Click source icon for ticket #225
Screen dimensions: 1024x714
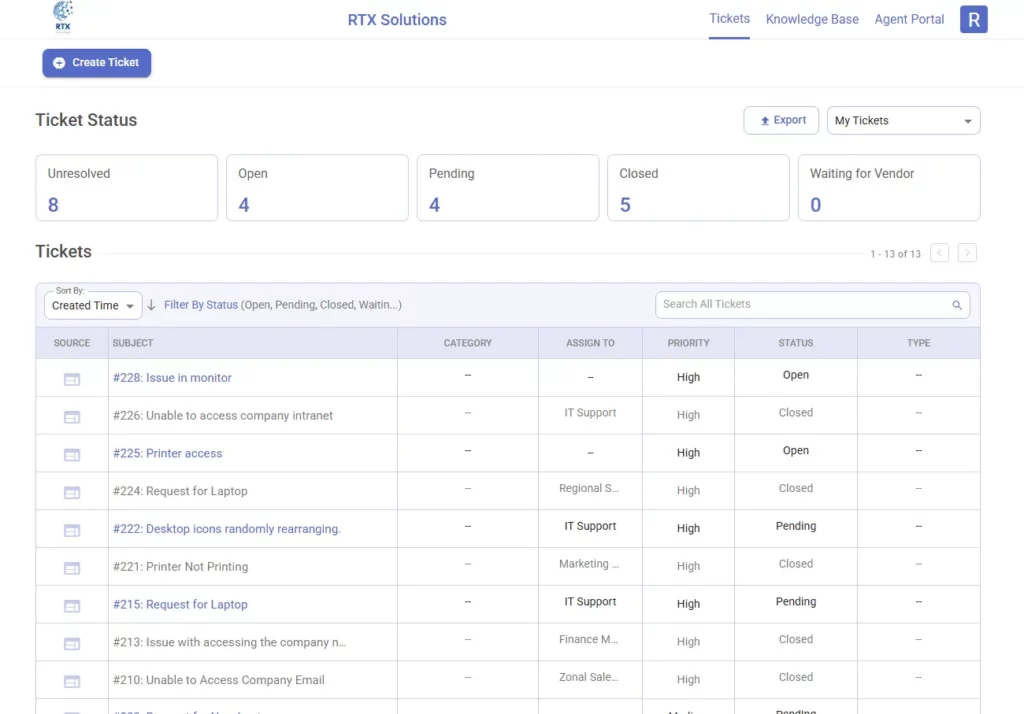coord(72,454)
